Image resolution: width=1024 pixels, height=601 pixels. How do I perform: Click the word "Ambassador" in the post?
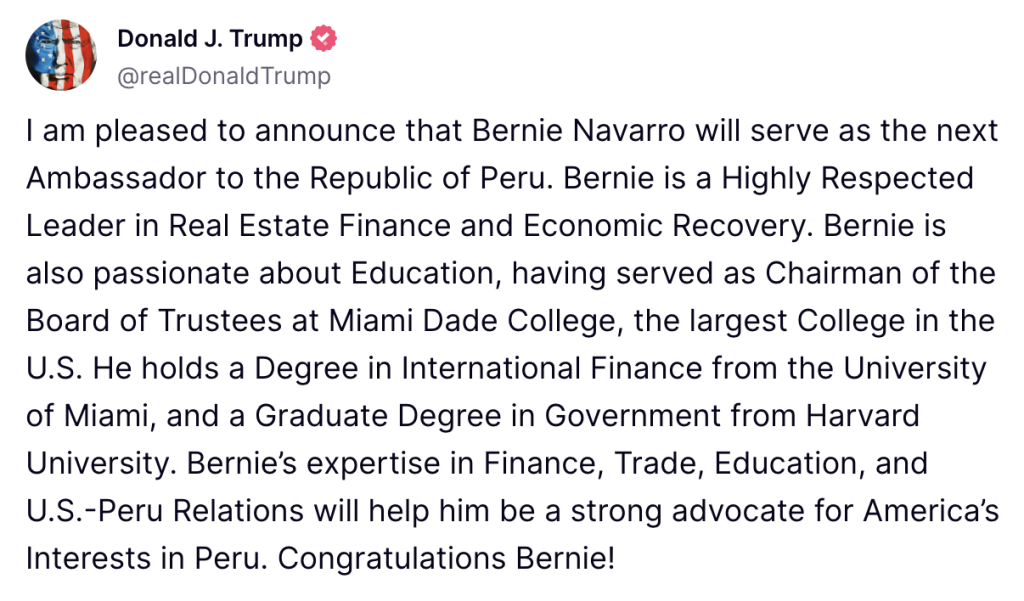click(116, 178)
